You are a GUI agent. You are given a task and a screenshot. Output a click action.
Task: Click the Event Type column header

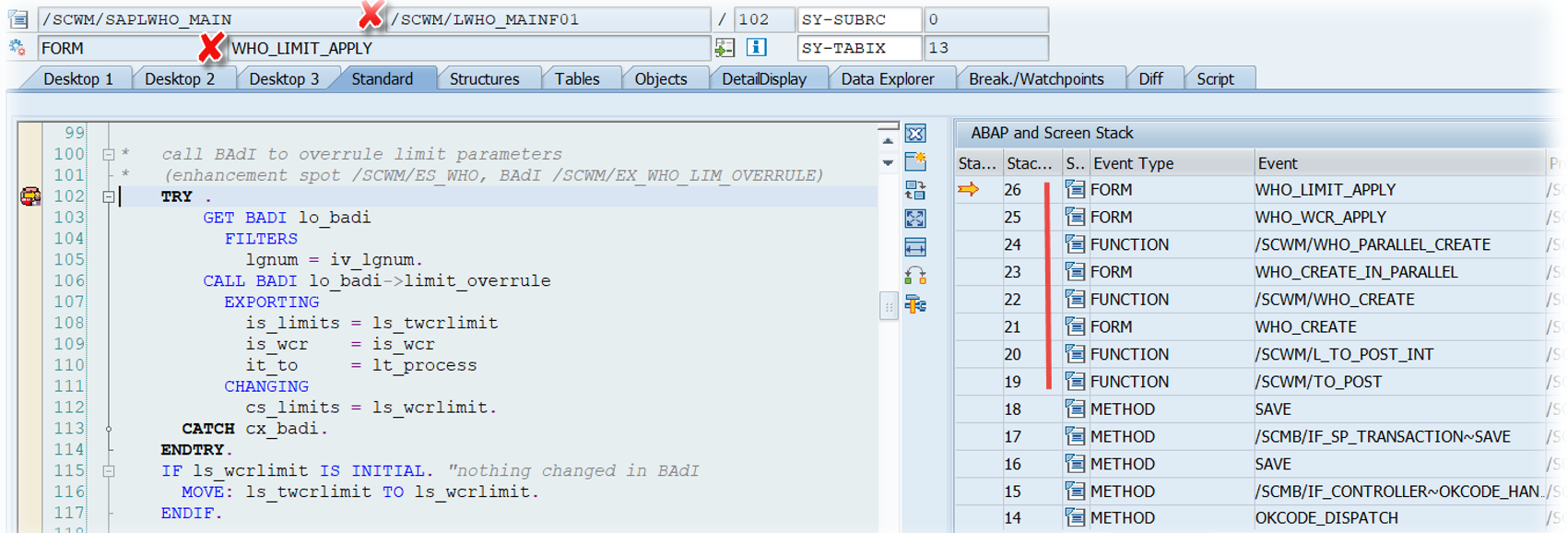coord(1171,163)
